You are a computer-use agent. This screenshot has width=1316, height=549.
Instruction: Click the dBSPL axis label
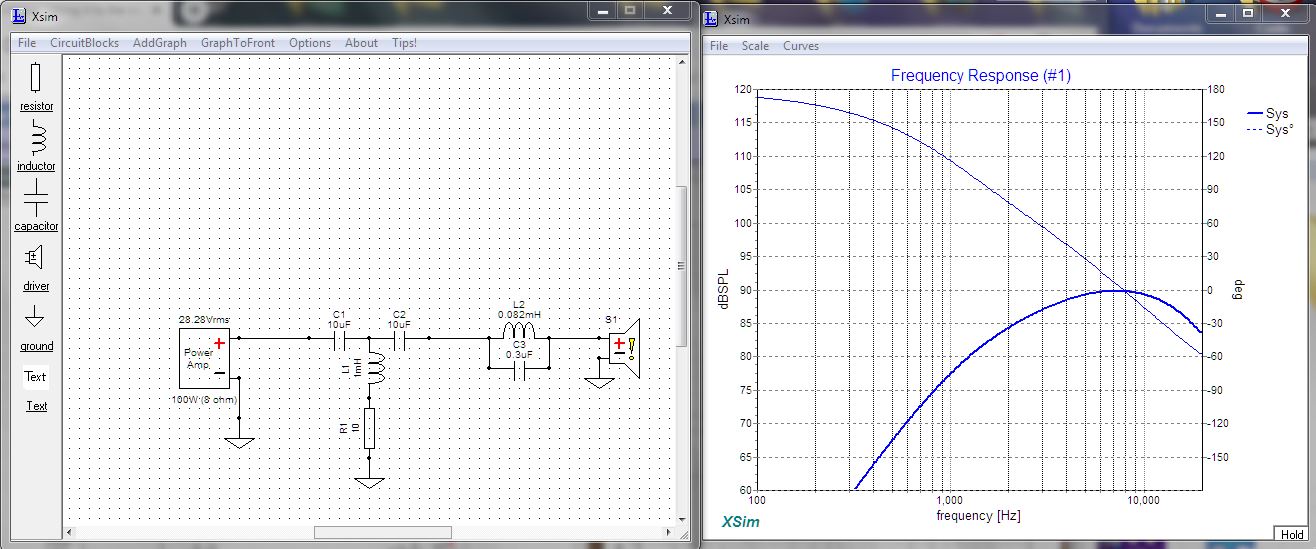(722, 289)
